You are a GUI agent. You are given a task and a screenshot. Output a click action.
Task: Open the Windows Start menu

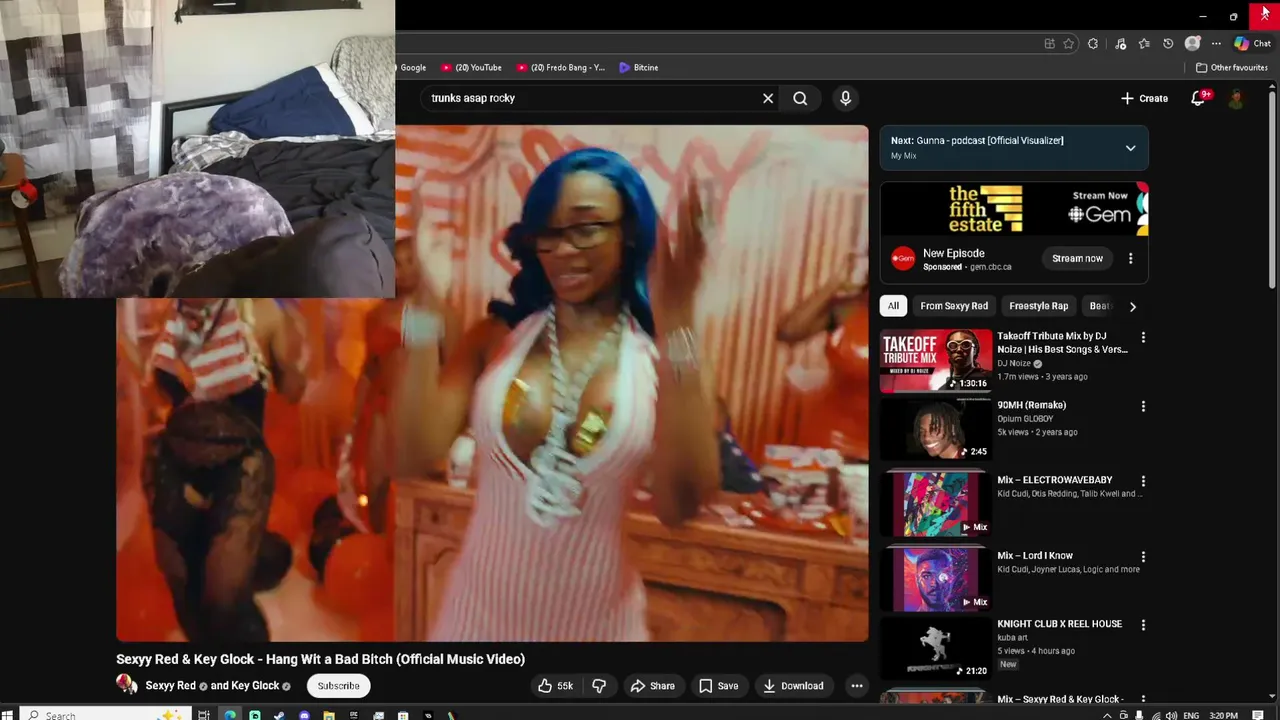(8, 715)
